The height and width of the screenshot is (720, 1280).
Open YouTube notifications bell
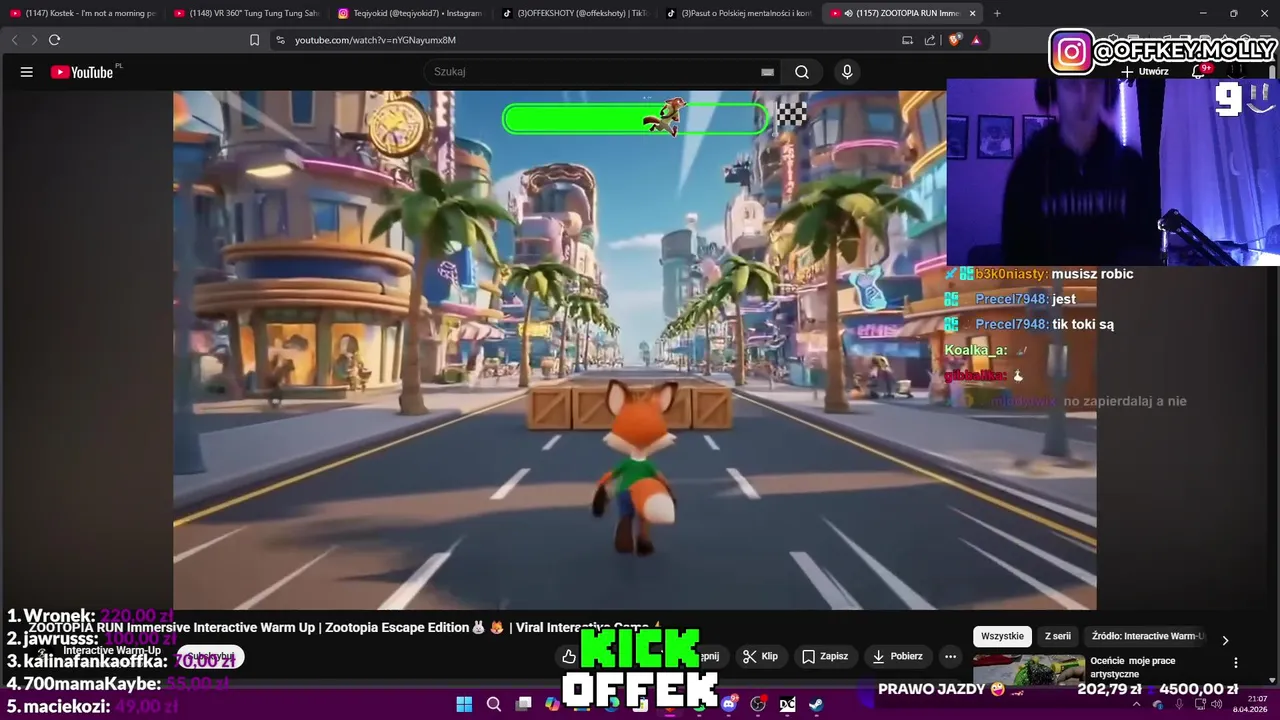1199,72
